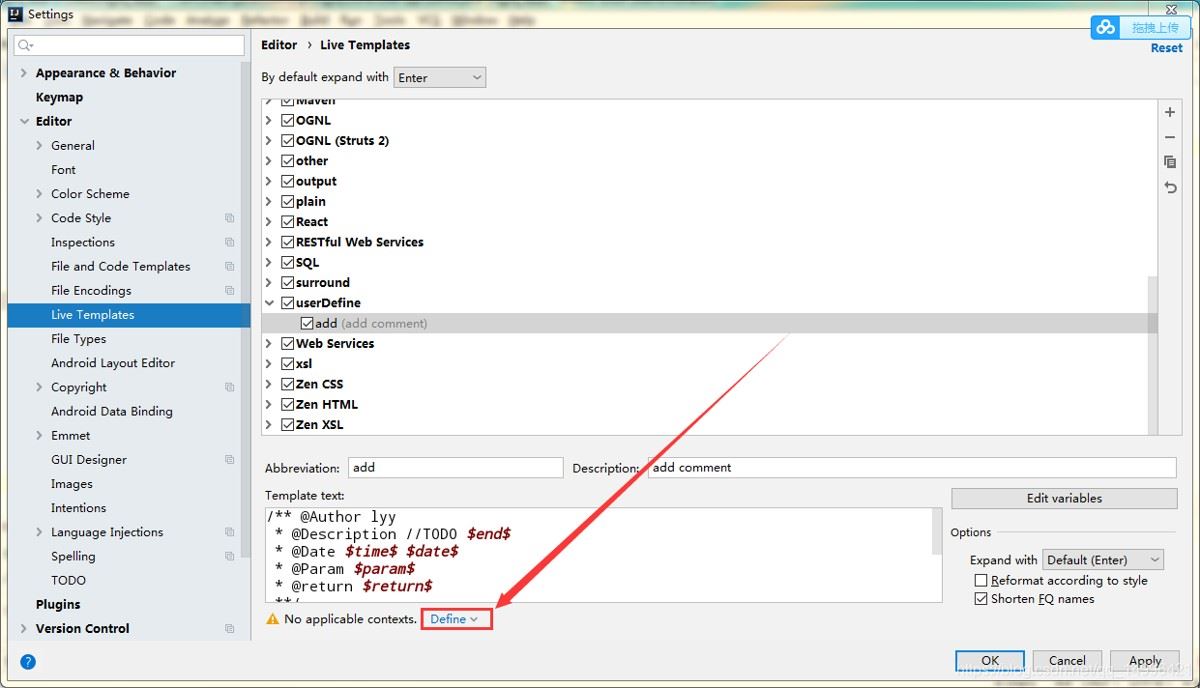The height and width of the screenshot is (688, 1200).
Task: Select the File Types settings page
Action: 78,339
